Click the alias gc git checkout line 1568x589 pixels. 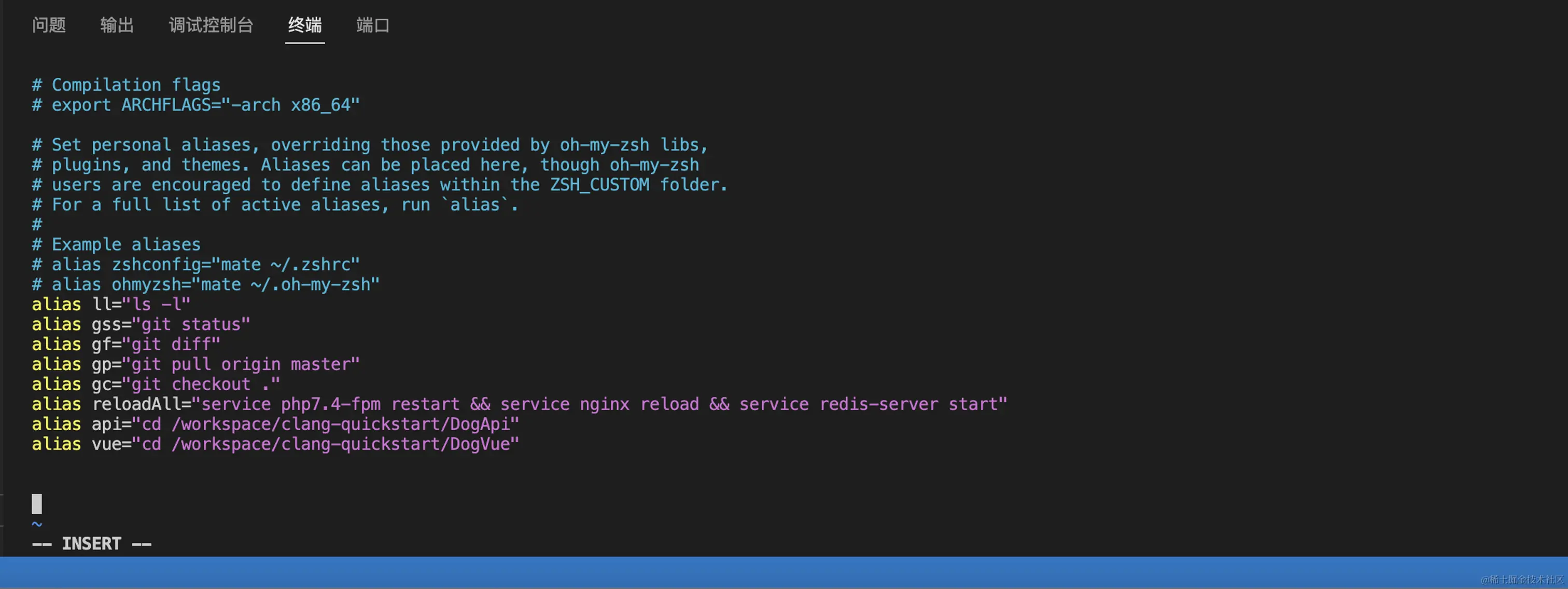click(x=156, y=385)
